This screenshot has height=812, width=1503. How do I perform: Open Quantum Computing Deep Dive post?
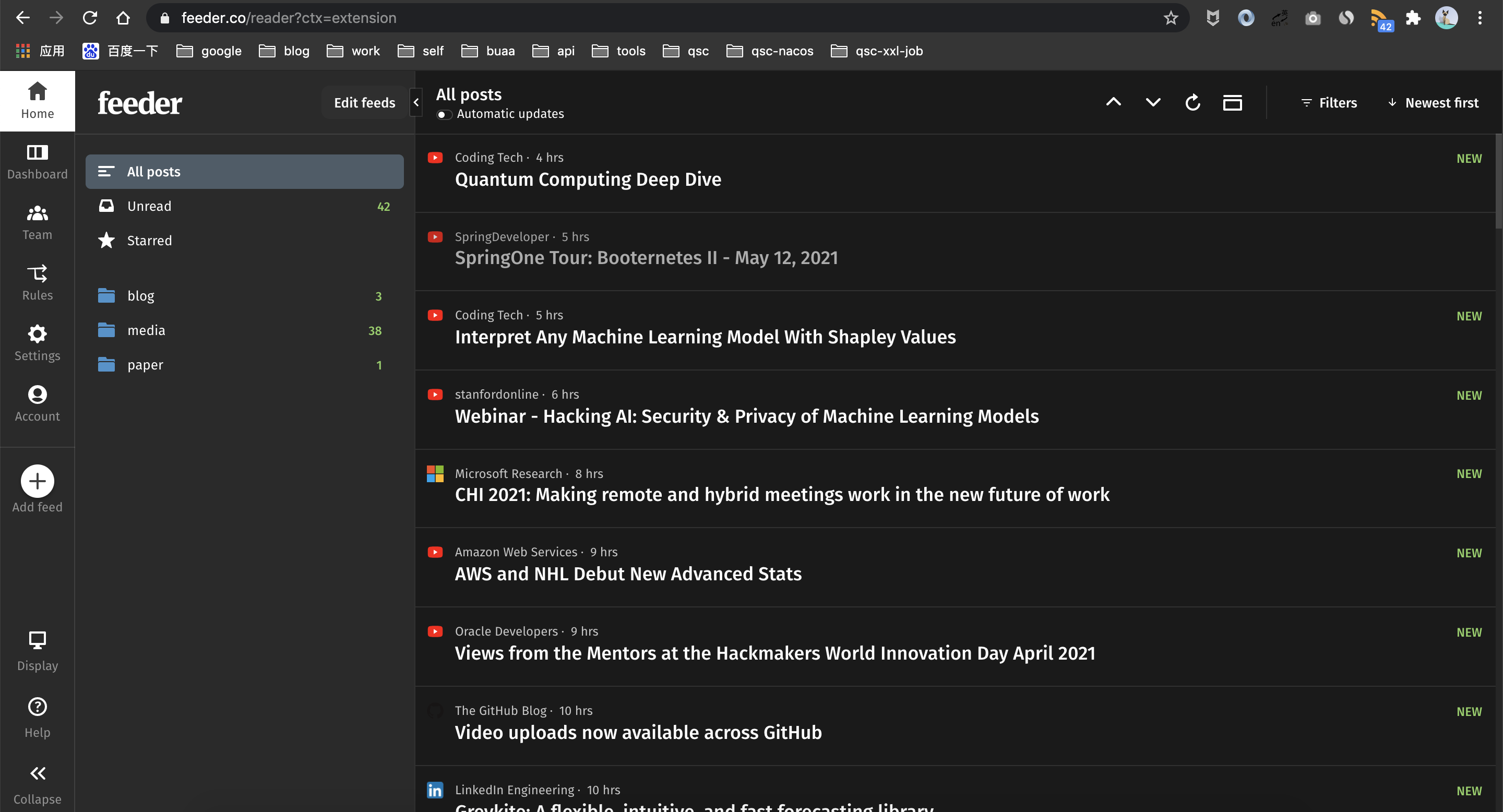pyautogui.click(x=588, y=179)
